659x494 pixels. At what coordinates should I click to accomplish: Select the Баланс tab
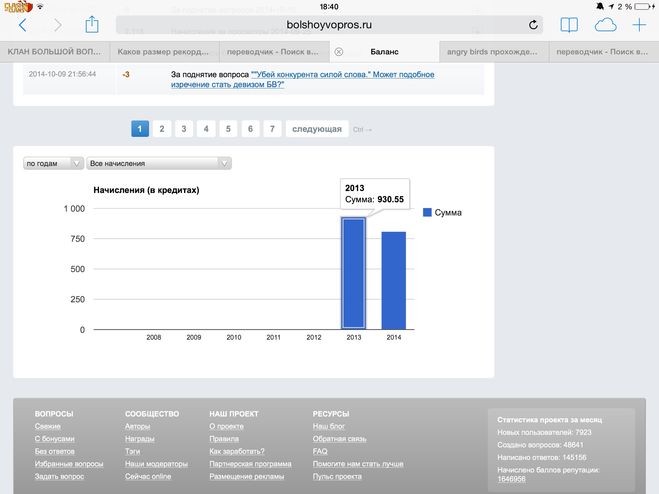point(384,52)
